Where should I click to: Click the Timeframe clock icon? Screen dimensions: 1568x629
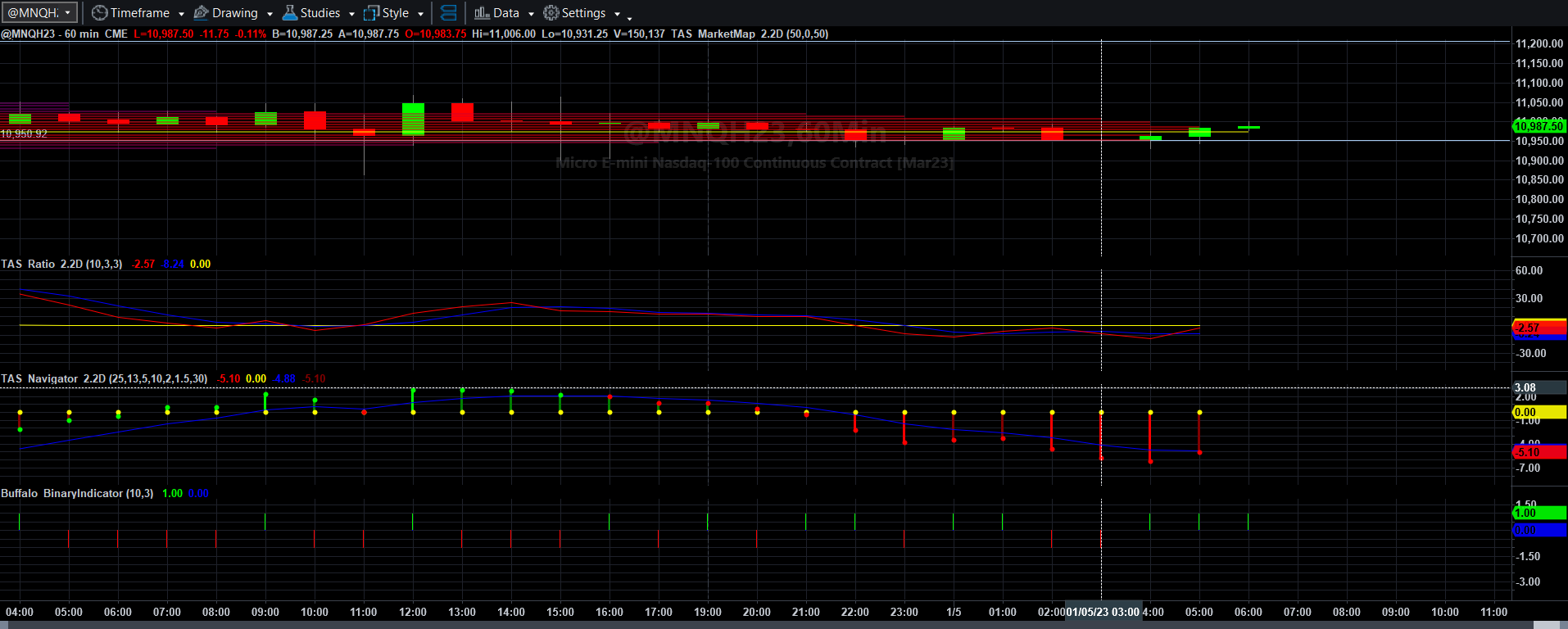point(99,13)
